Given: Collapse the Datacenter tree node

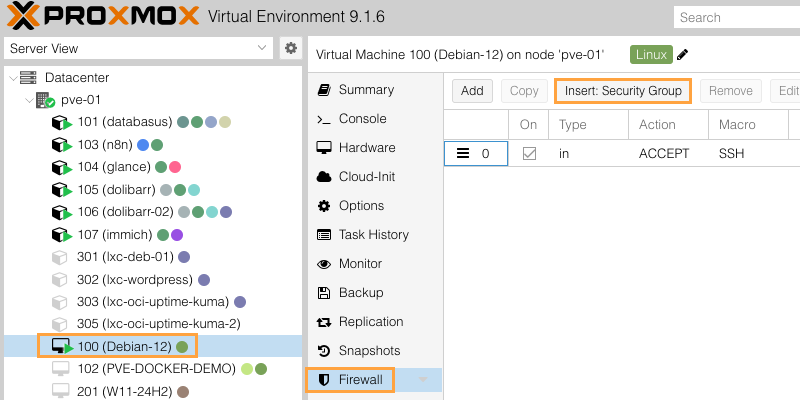Looking at the screenshot, I should (x=13, y=78).
